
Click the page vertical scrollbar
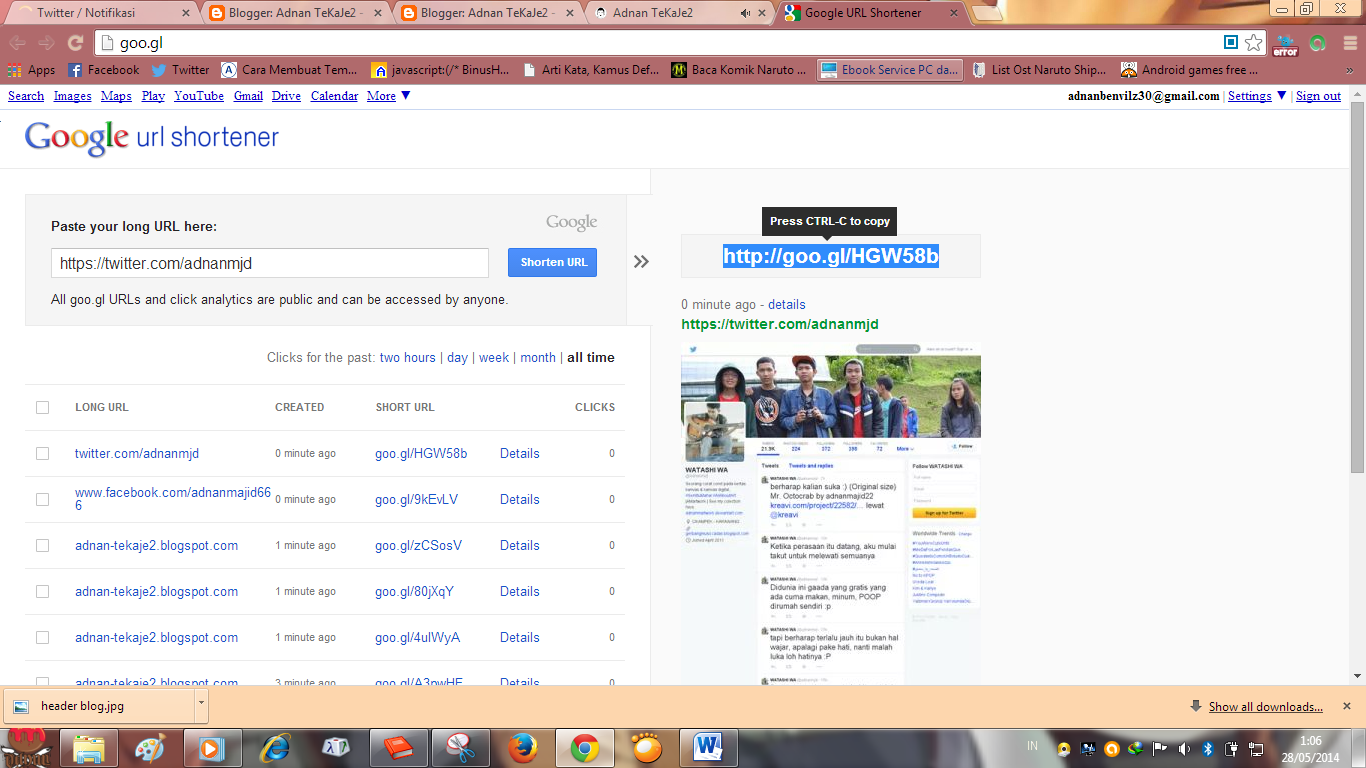(x=1357, y=285)
